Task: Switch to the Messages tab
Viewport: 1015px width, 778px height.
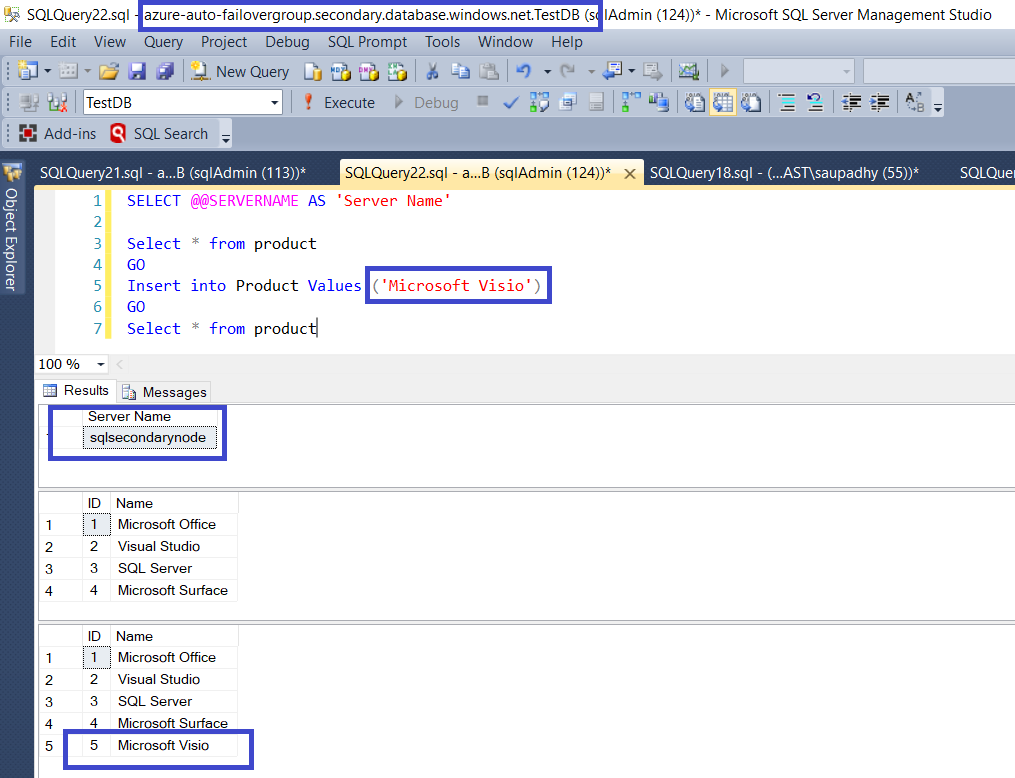Action: click(x=165, y=392)
